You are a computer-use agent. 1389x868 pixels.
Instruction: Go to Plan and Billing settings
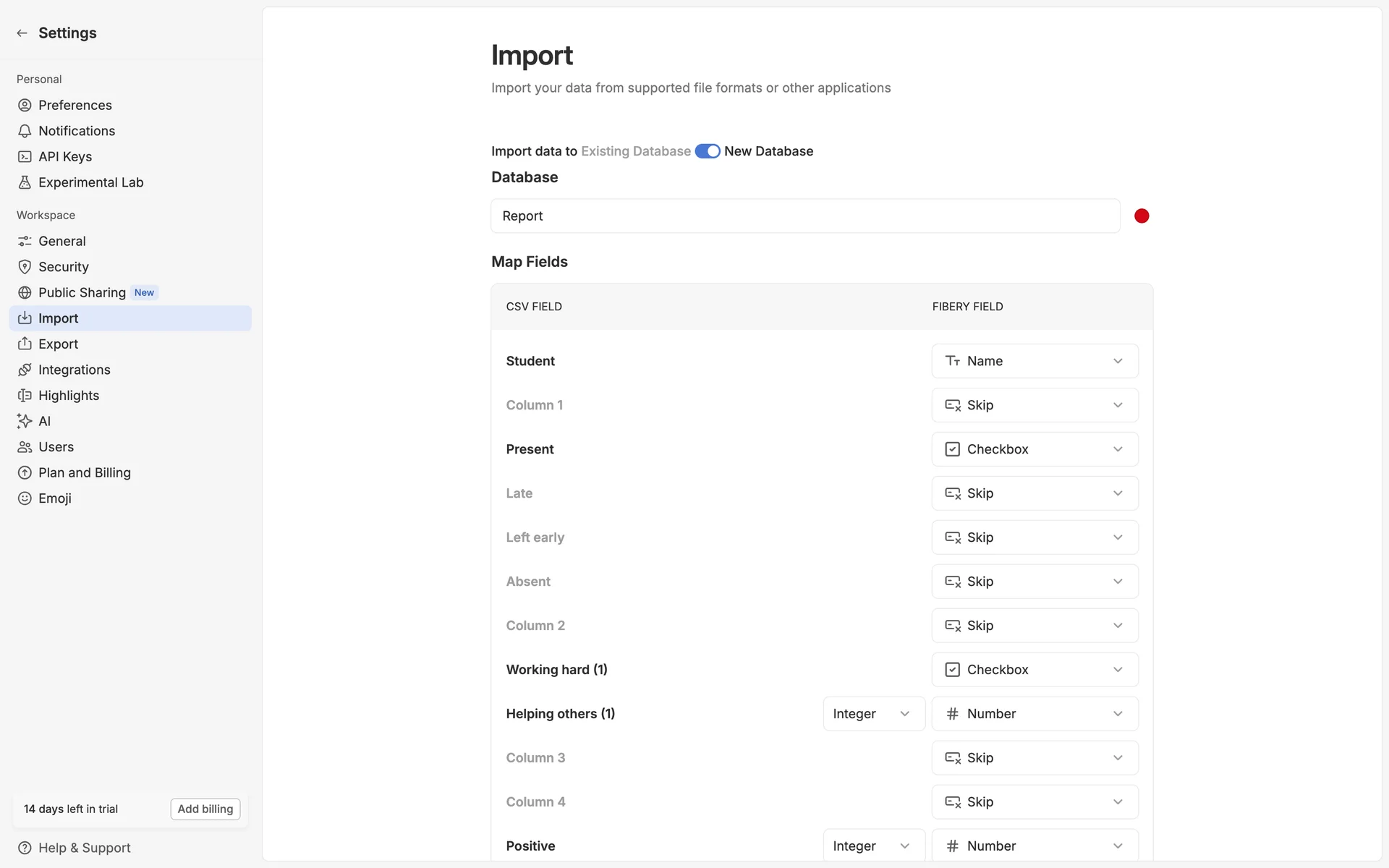84,473
